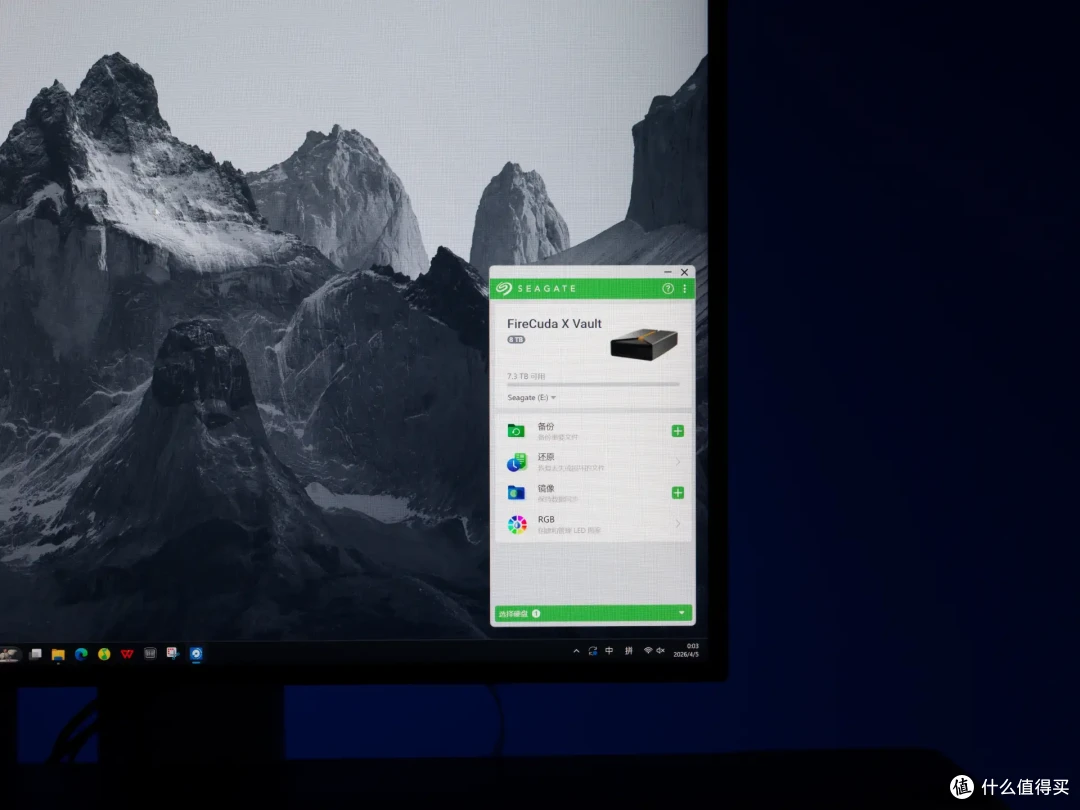The image size is (1080, 810).
Task: Select the 还原 restore entry
Action: coord(593,461)
